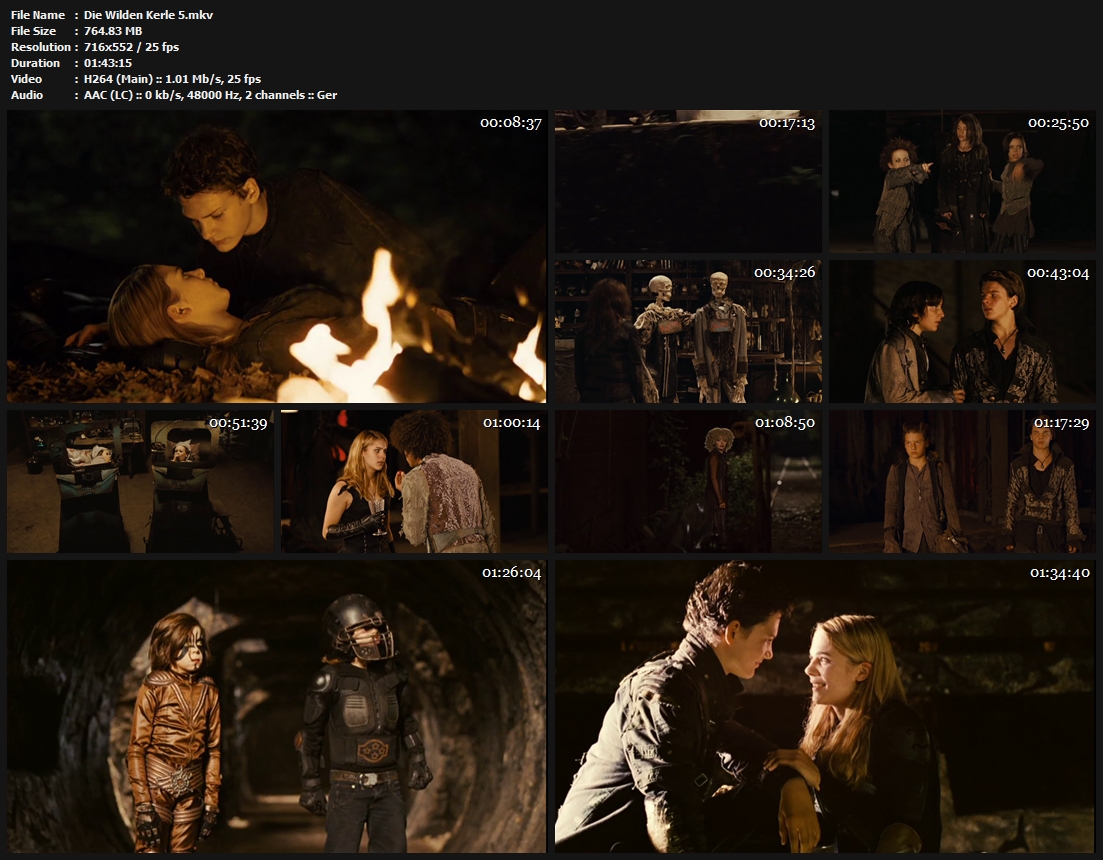The width and height of the screenshot is (1103, 860).
Task: Select the frame stamped 01:08:50
Action: [688, 482]
